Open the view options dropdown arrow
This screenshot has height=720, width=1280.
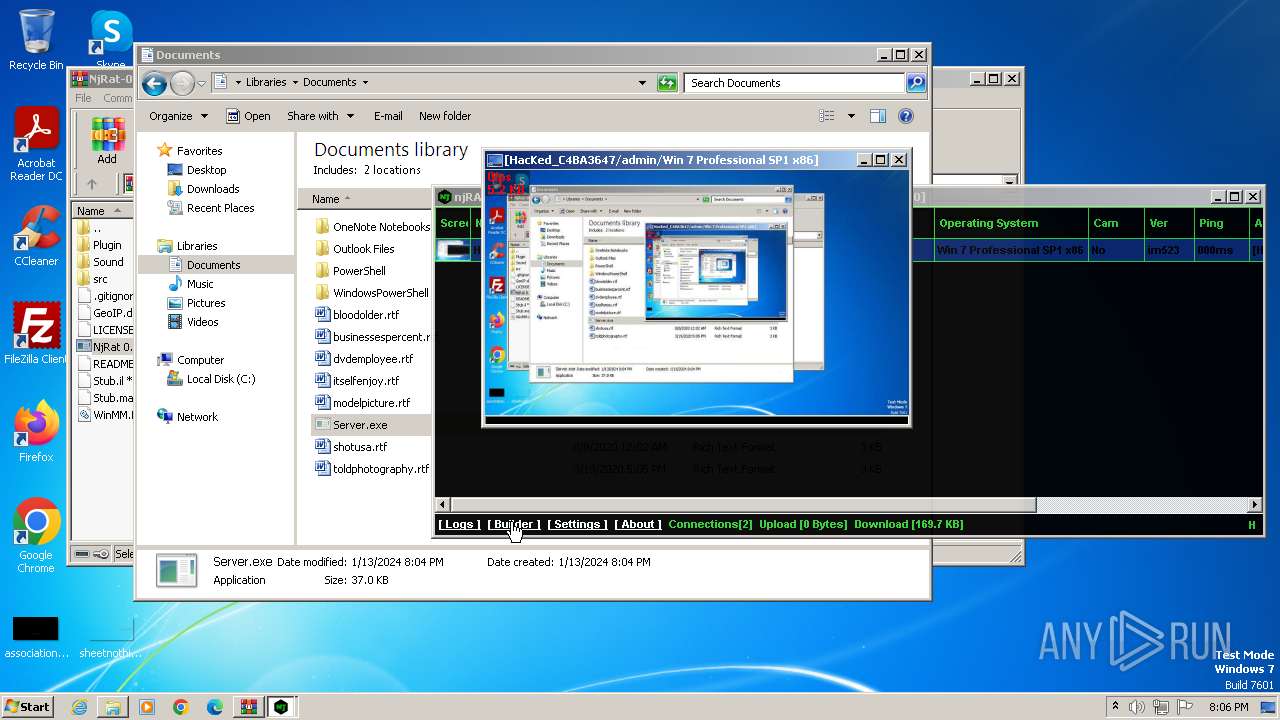click(851, 116)
